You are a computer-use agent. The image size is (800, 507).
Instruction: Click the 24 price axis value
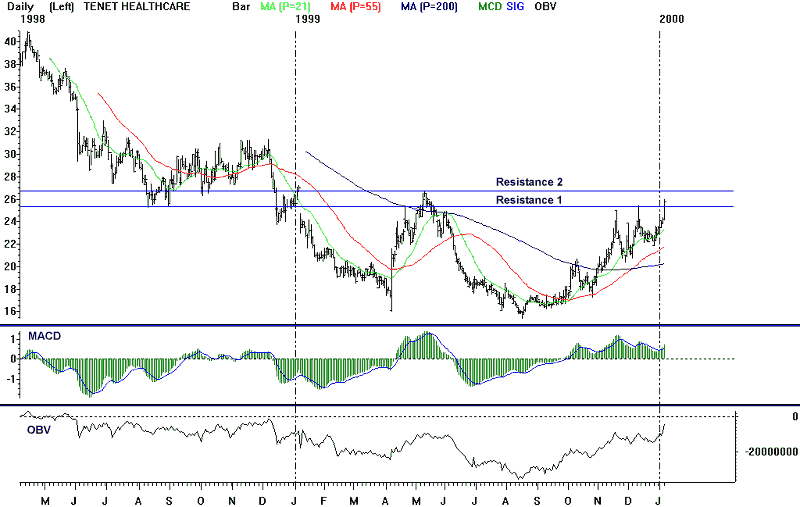point(10,221)
